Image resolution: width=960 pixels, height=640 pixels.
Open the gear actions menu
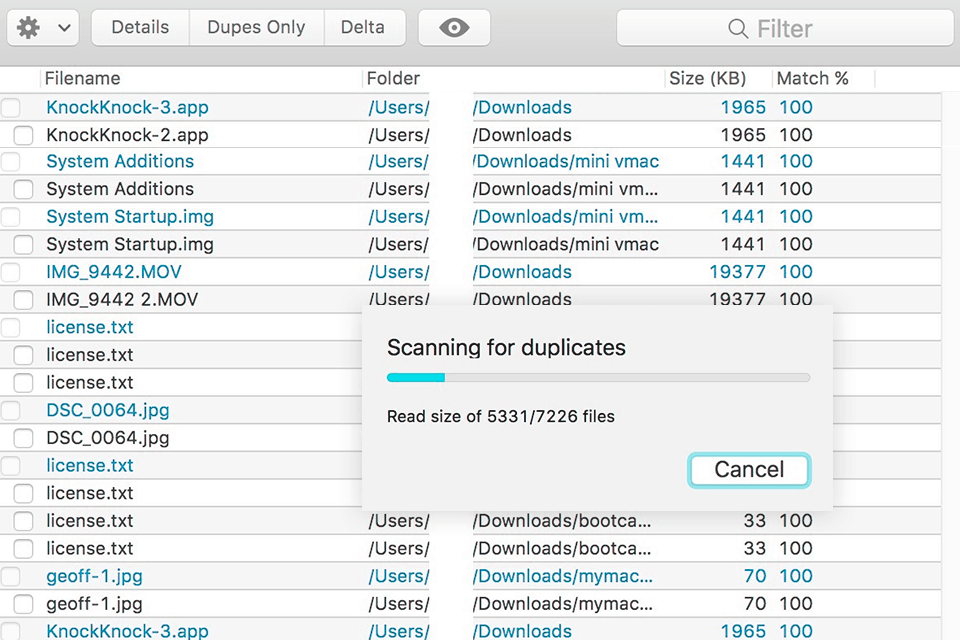pyautogui.click(x=27, y=28)
